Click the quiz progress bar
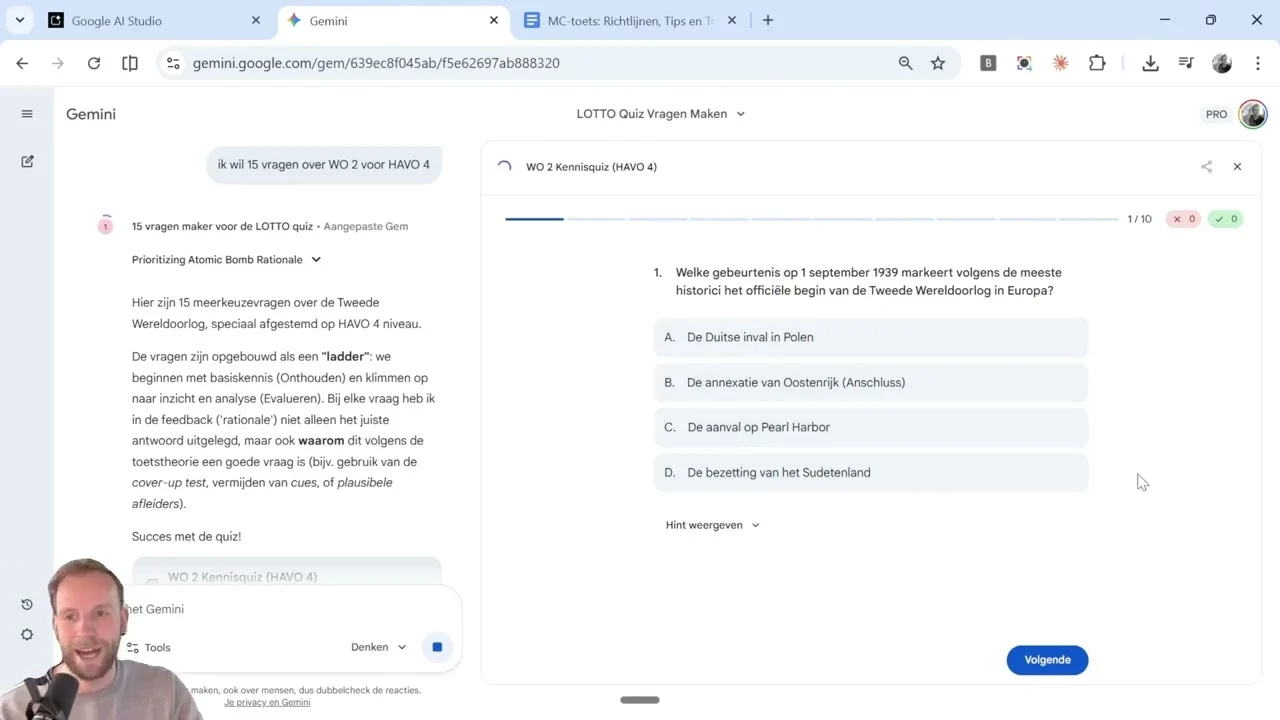1280x720 pixels. pyautogui.click(x=811, y=219)
